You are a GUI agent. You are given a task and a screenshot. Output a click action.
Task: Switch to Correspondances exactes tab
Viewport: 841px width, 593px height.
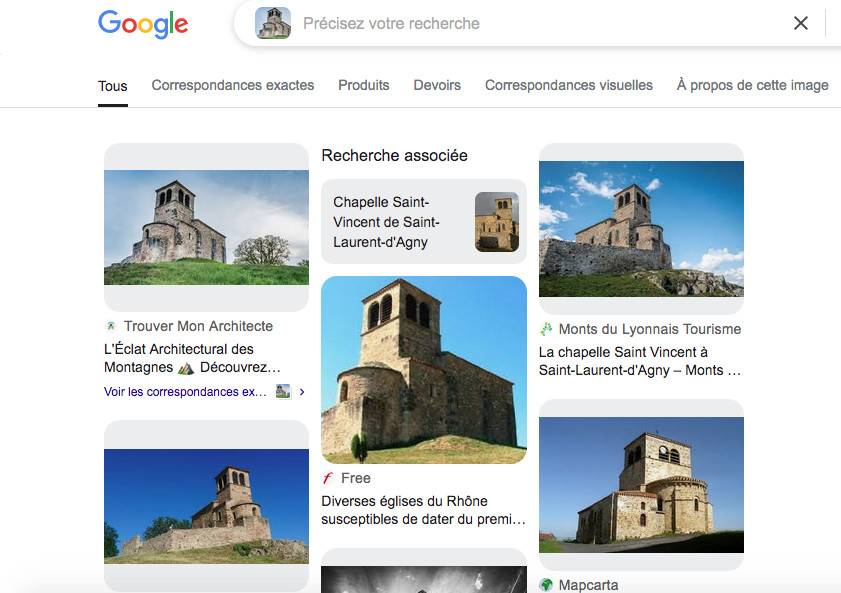point(233,85)
